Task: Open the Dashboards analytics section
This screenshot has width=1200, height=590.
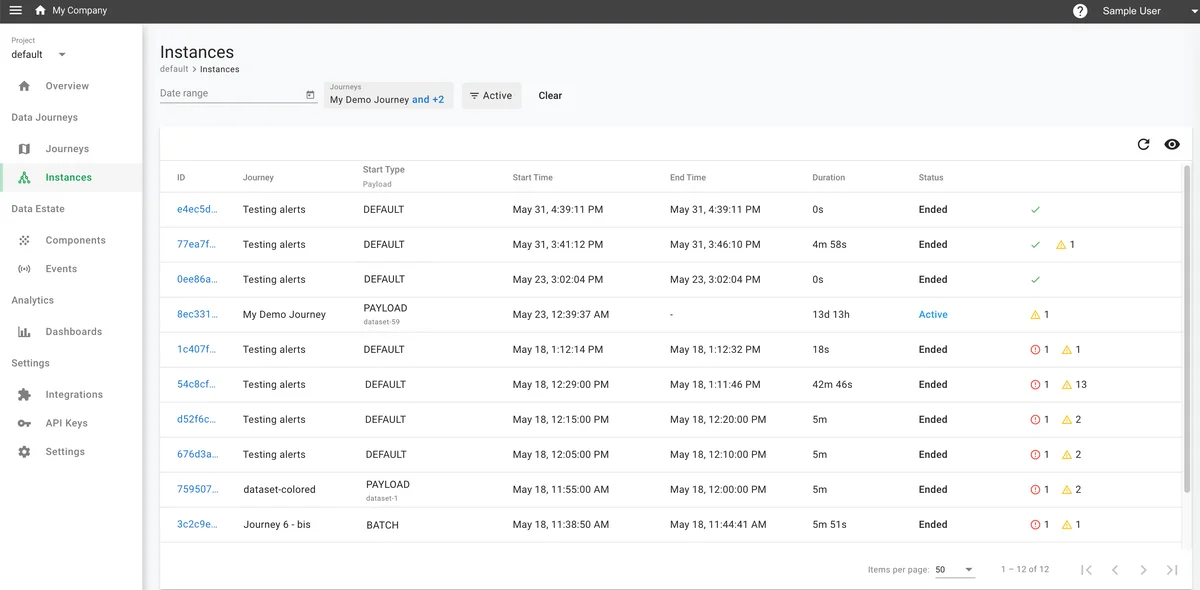Action: (71, 330)
